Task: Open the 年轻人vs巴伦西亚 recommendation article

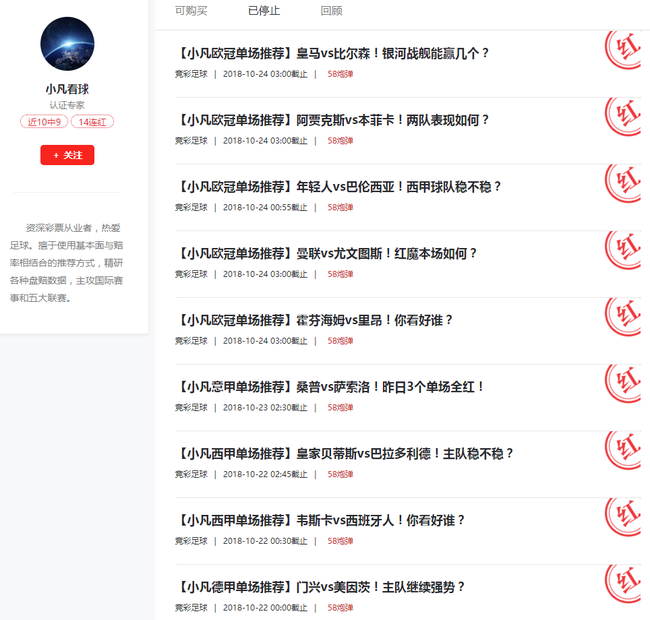Action: [338, 187]
